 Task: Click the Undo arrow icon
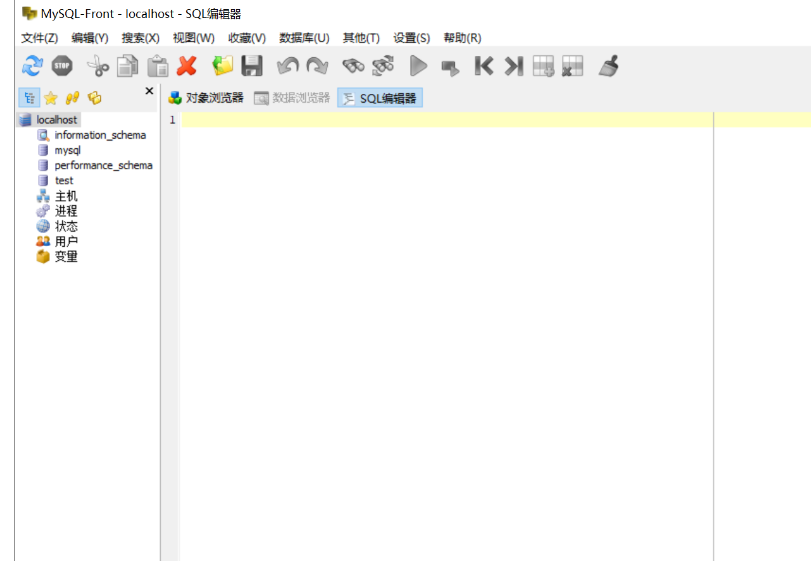click(x=288, y=66)
